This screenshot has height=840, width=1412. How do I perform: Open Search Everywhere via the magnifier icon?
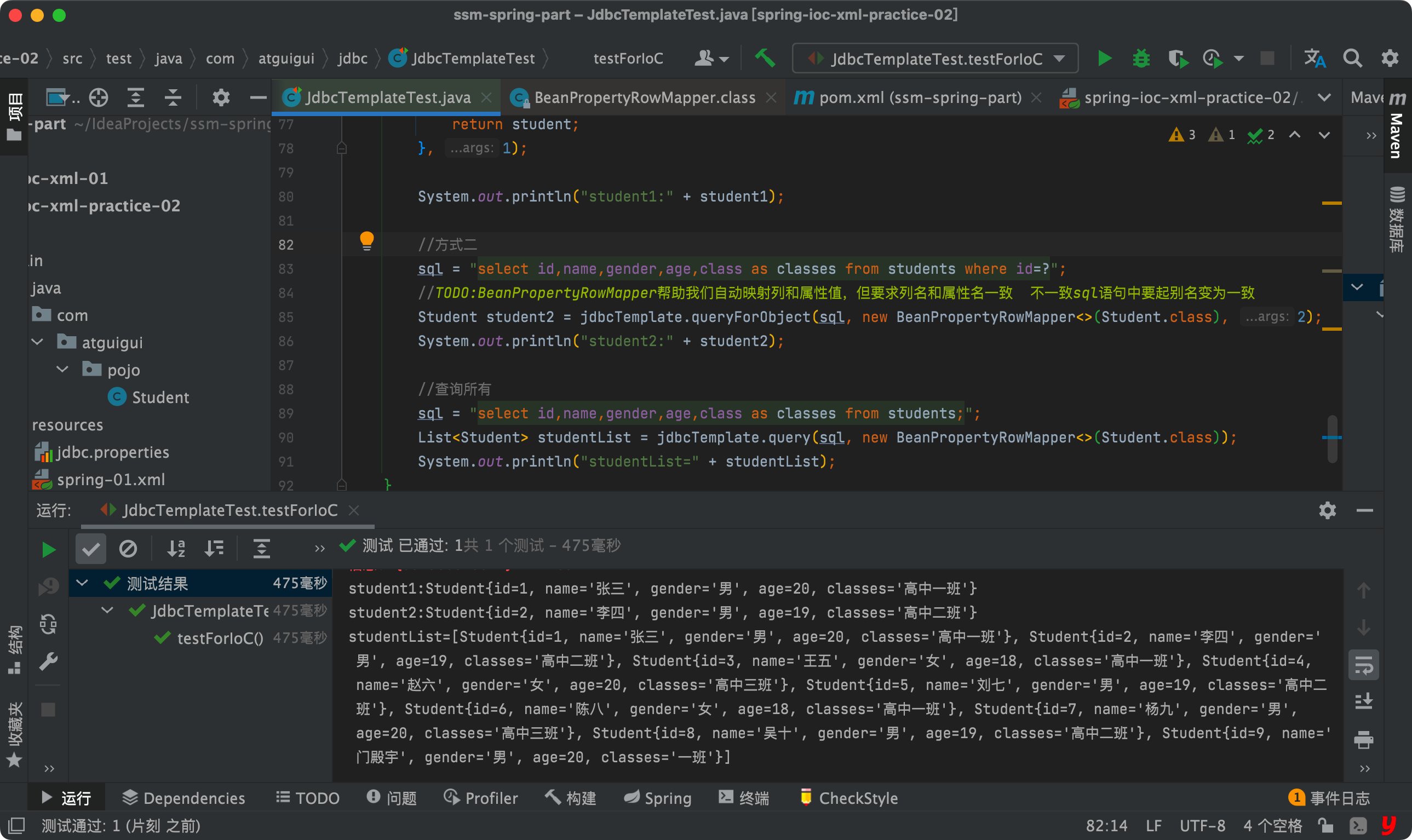[x=1352, y=58]
